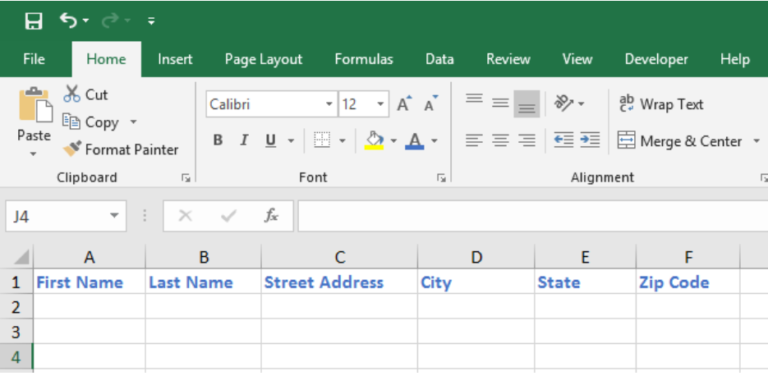Image resolution: width=768 pixels, height=376 pixels.
Task: Select the Format Painter brush icon
Action: pyautogui.click(x=72, y=149)
